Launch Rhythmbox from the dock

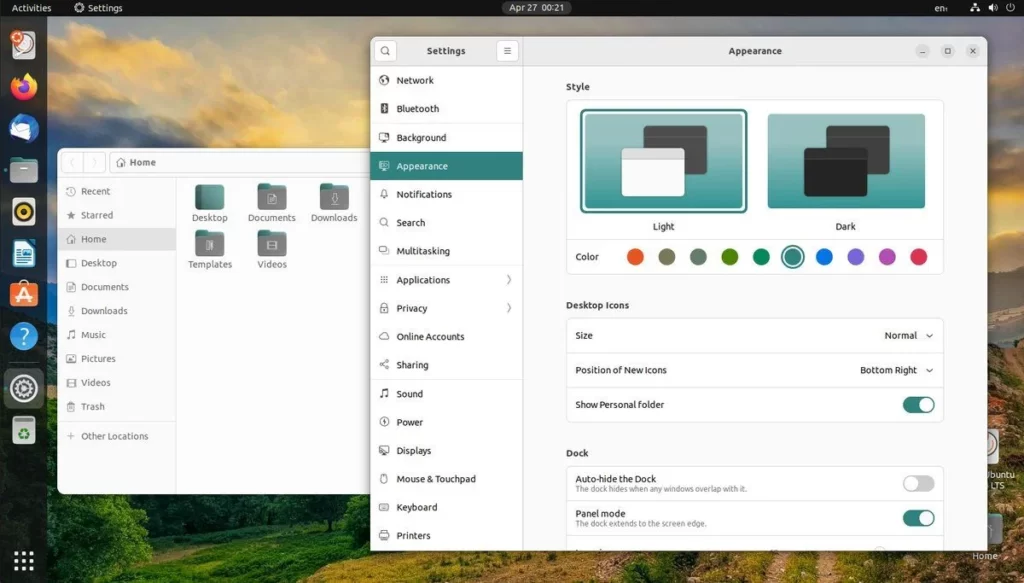(x=24, y=212)
